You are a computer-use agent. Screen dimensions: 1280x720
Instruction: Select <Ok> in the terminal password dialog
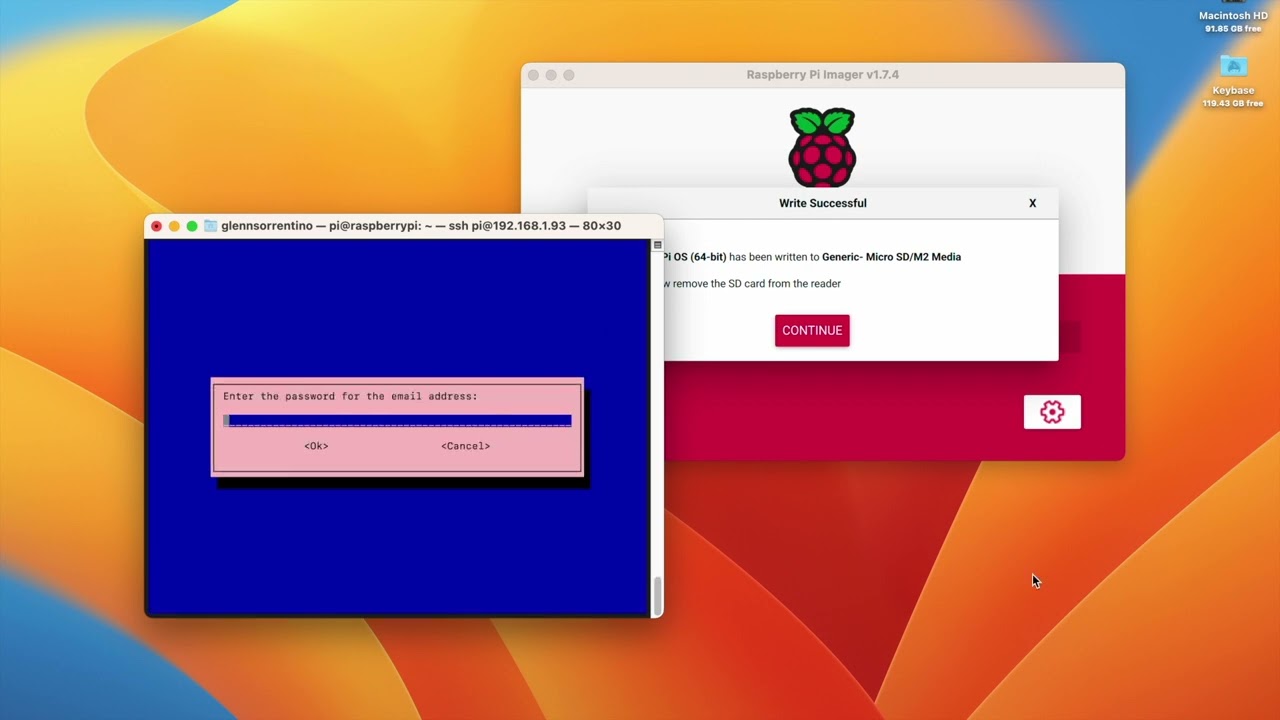pyautogui.click(x=316, y=446)
